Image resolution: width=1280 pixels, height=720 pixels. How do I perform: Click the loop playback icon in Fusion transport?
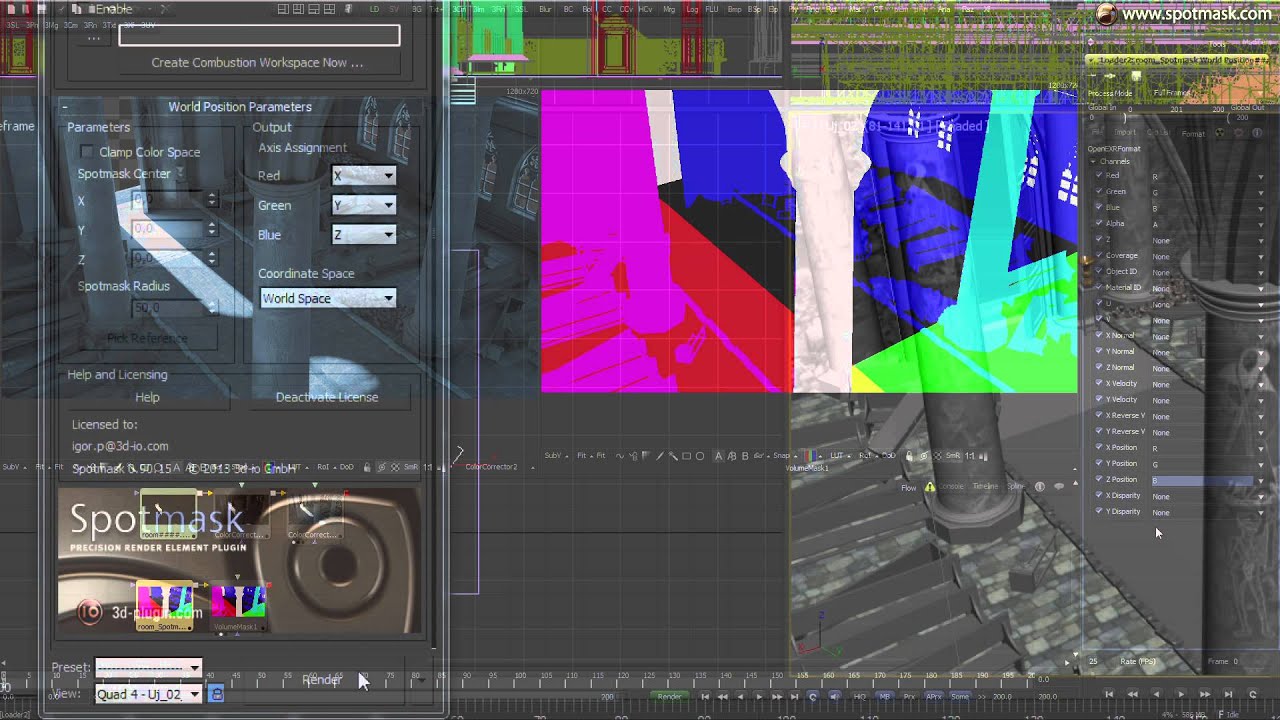813,696
